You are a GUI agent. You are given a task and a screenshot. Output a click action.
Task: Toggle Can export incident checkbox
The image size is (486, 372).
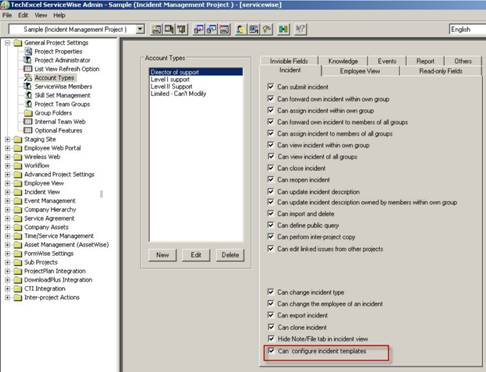tap(271, 315)
